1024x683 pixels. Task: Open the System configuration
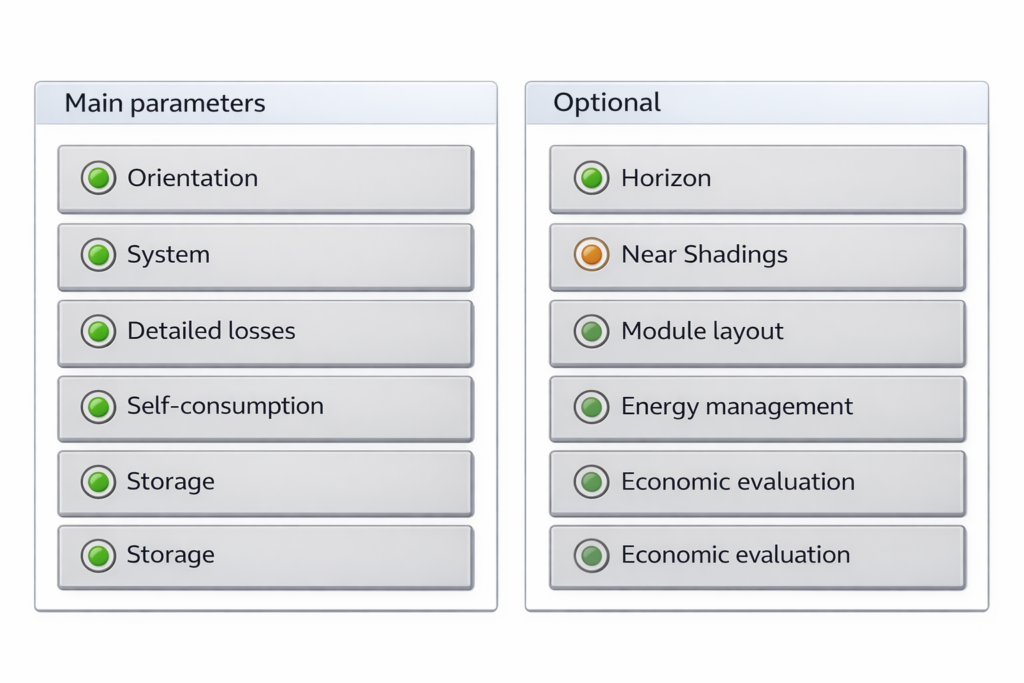point(265,255)
